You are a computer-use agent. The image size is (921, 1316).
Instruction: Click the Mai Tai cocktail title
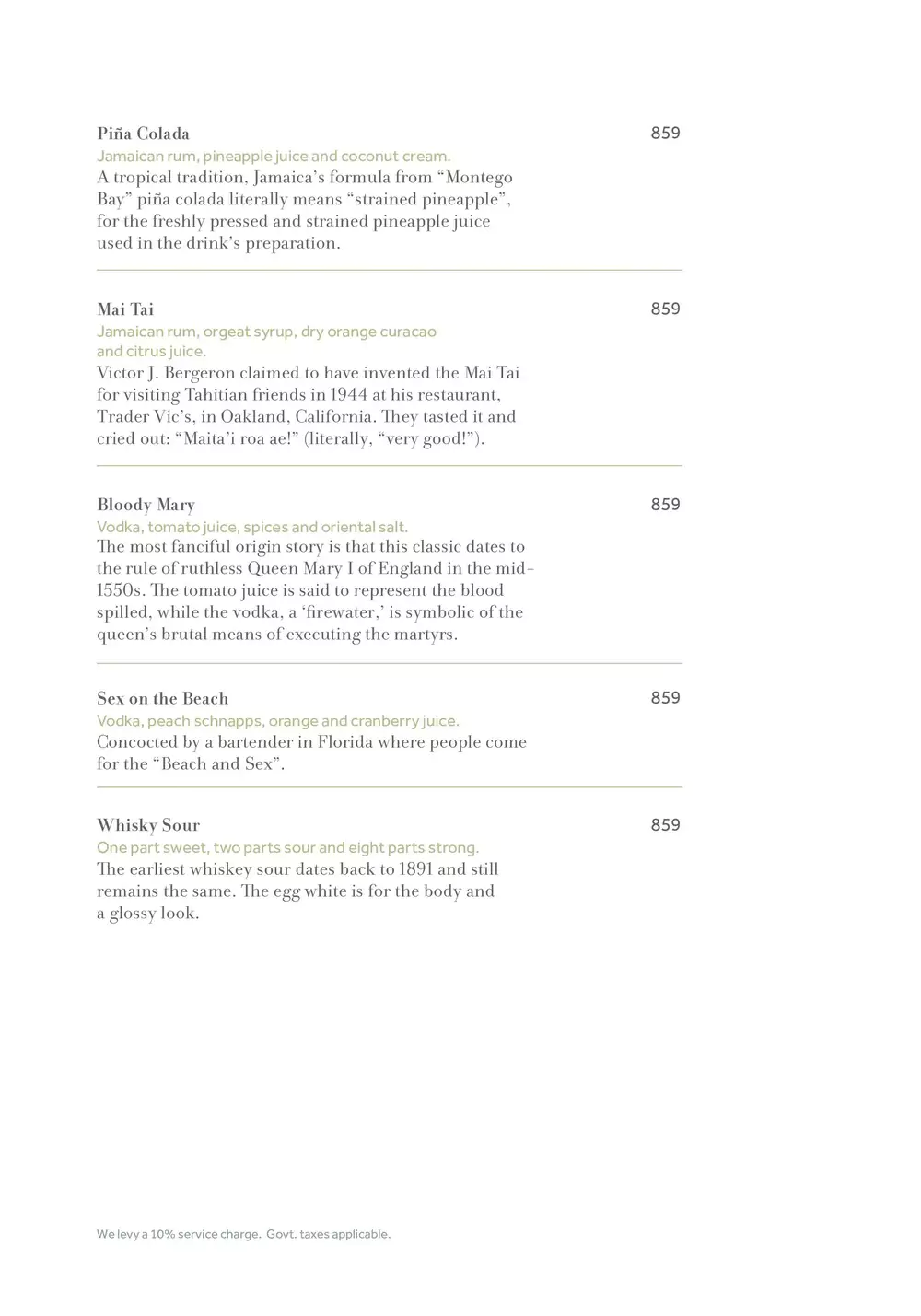pos(125,309)
